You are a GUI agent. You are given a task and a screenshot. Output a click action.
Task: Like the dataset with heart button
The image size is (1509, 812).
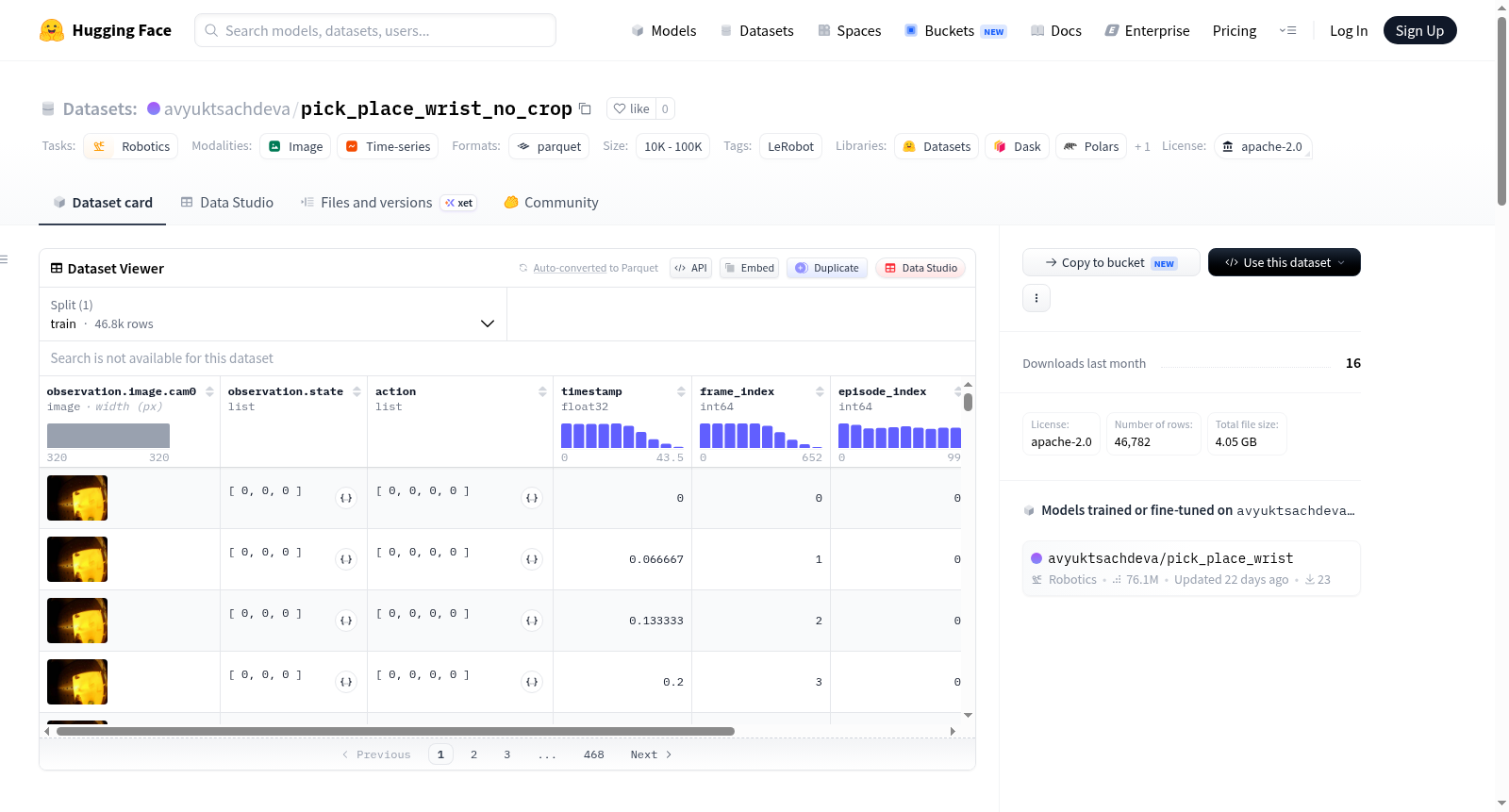(x=631, y=108)
